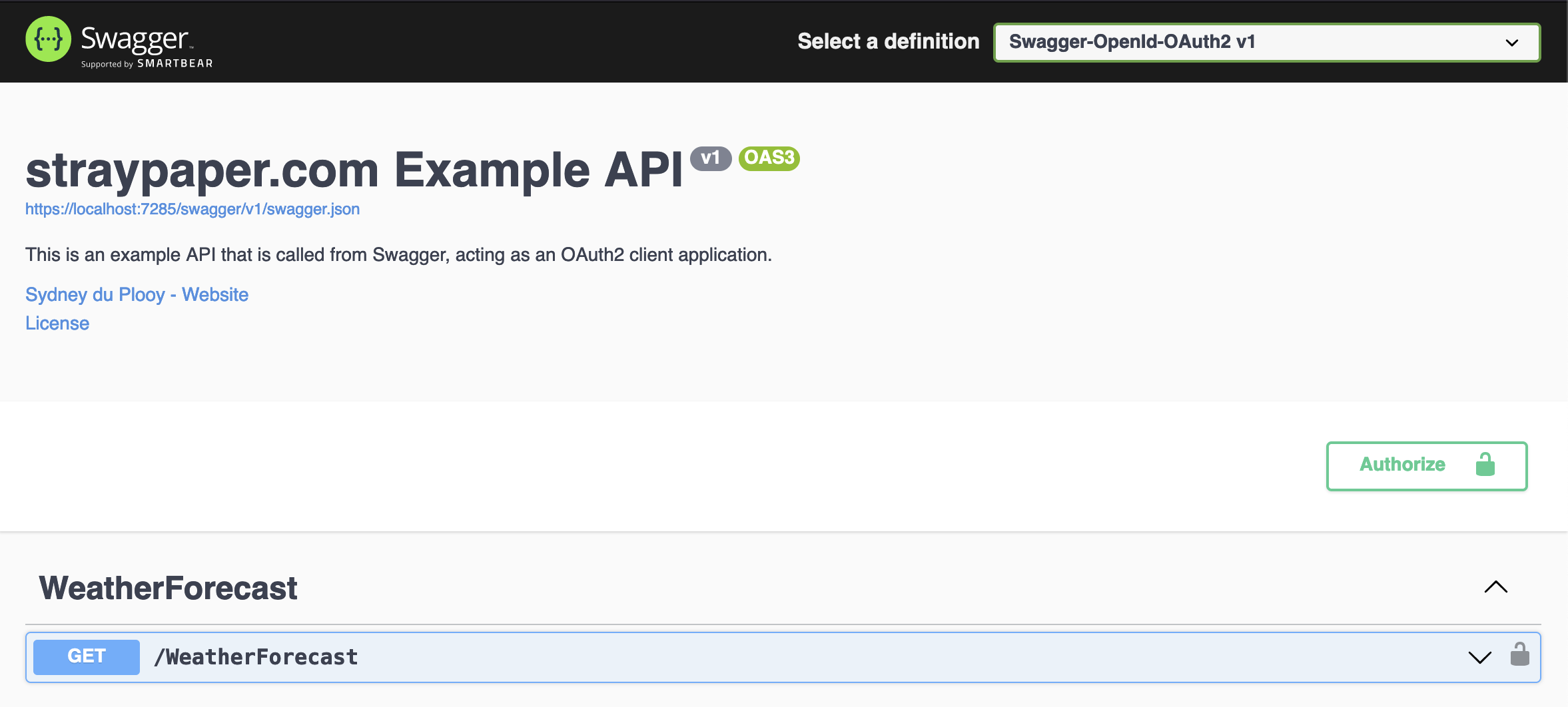
Task: Click the Select a definition label
Action: 889,41
